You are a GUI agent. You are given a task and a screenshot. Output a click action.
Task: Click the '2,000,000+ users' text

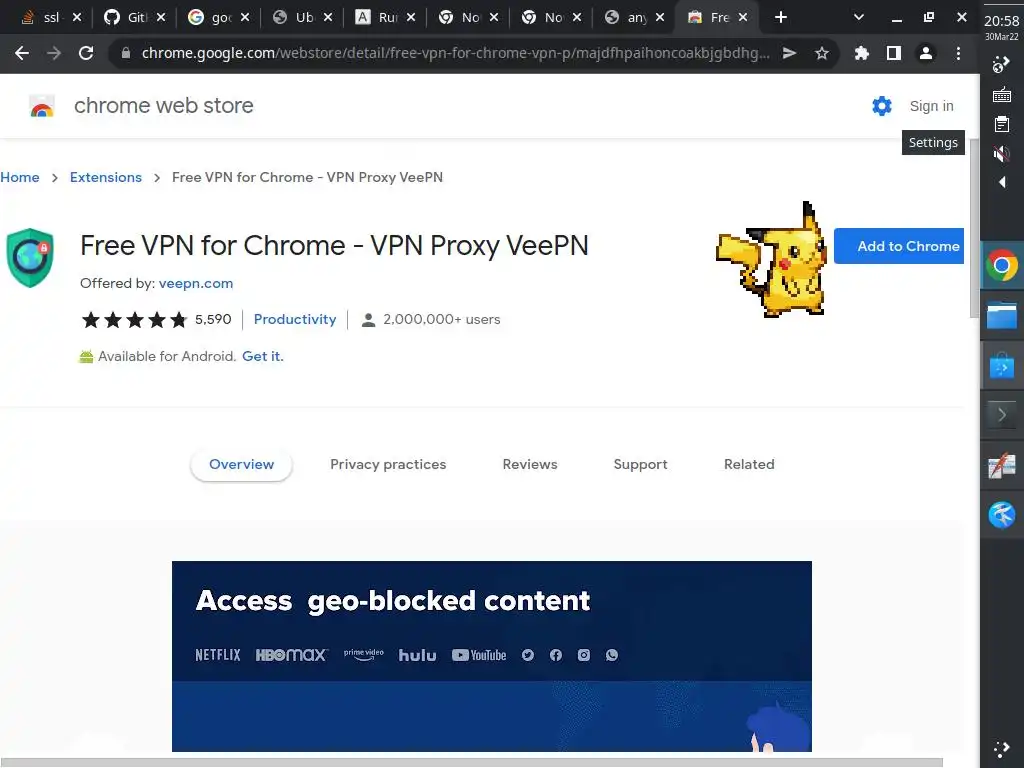441,319
